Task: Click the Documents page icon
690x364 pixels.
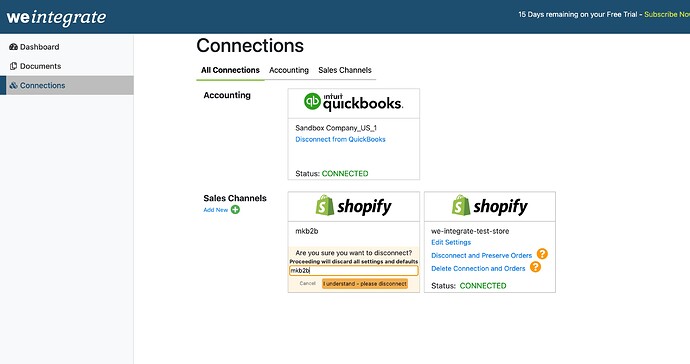Action: point(14,66)
